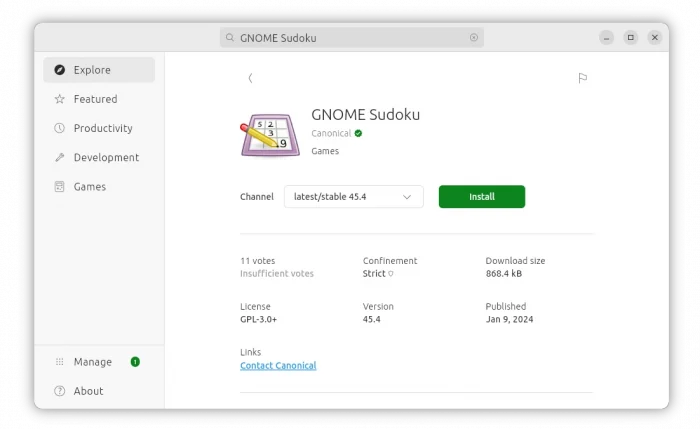
Task: Click the Games category icon
Action: [x=60, y=186]
